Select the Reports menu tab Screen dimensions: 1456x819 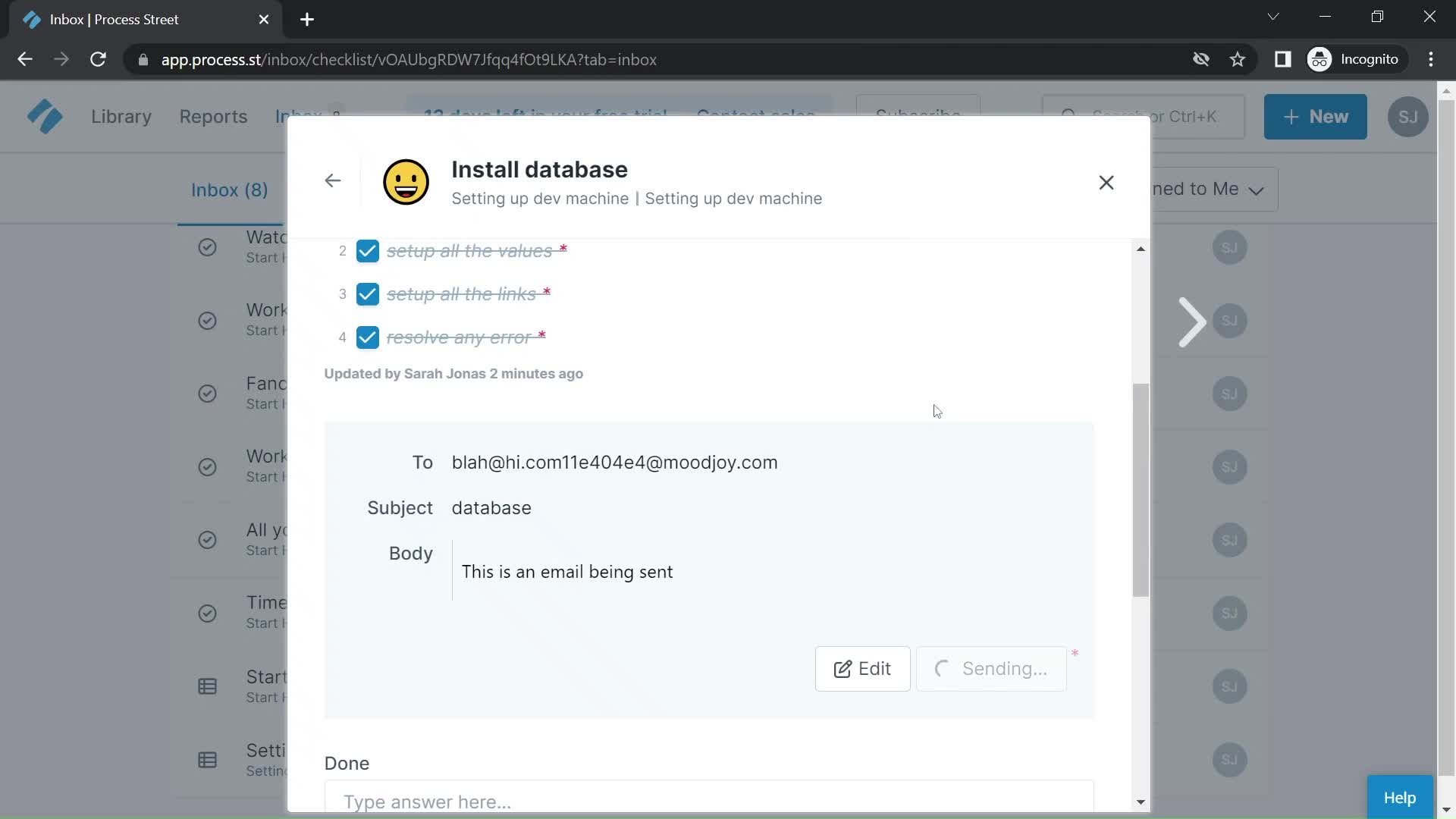(x=213, y=117)
